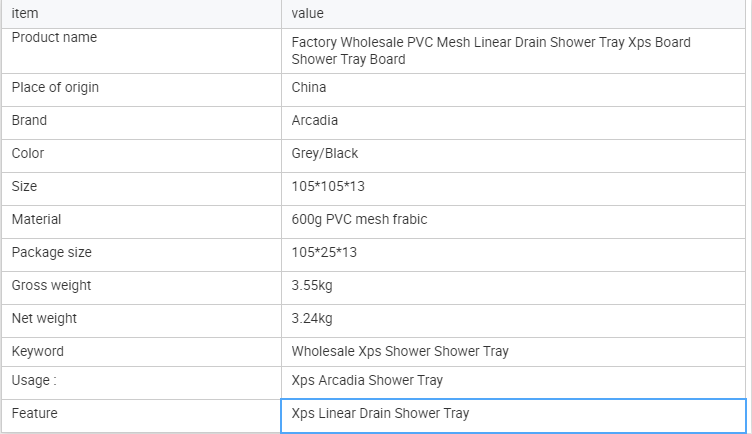This screenshot has width=752, height=434.
Task: Select the '3.55kg' gross weight value
Action: (312, 285)
